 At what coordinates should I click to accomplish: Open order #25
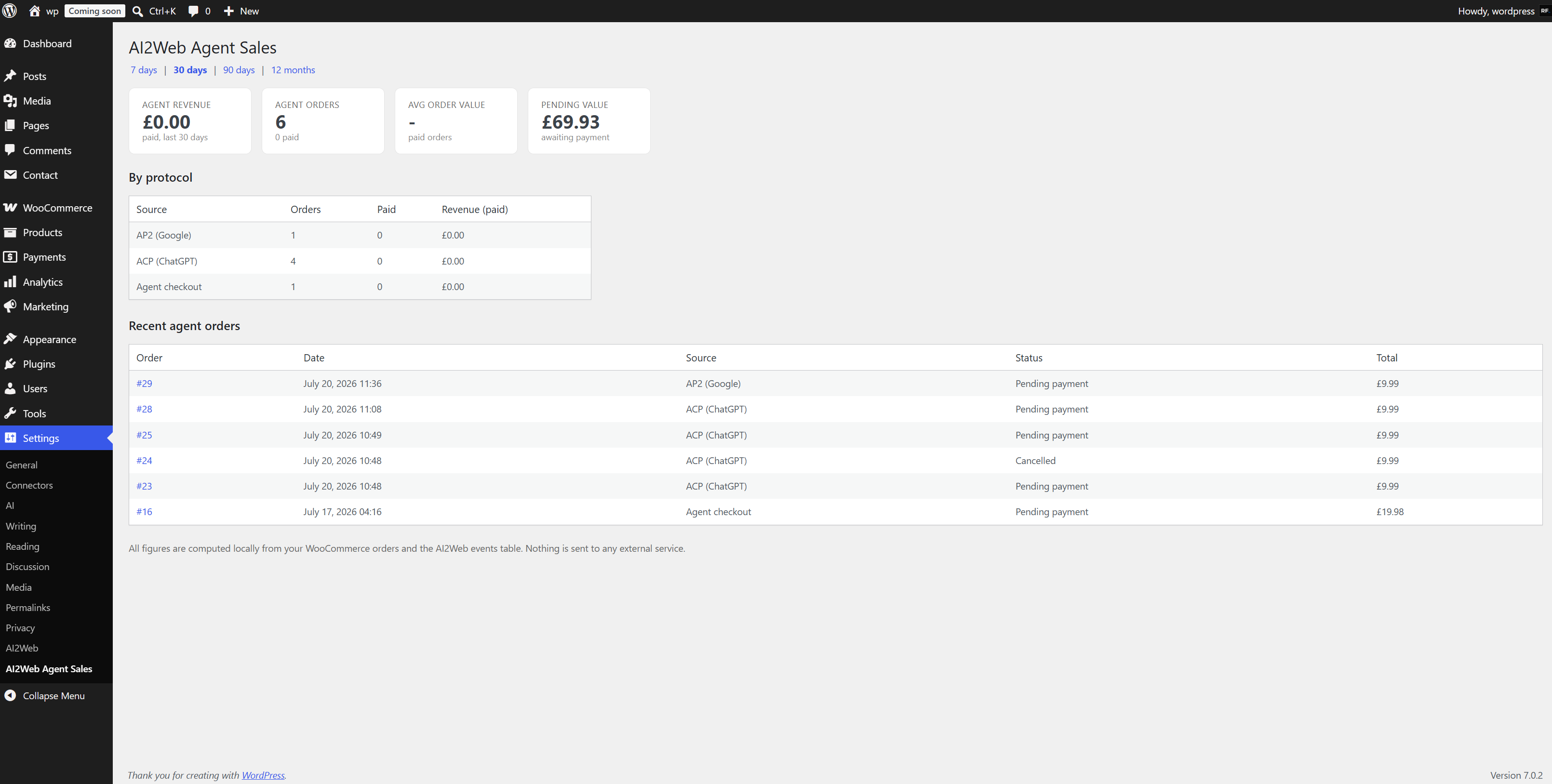pos(144,435)
